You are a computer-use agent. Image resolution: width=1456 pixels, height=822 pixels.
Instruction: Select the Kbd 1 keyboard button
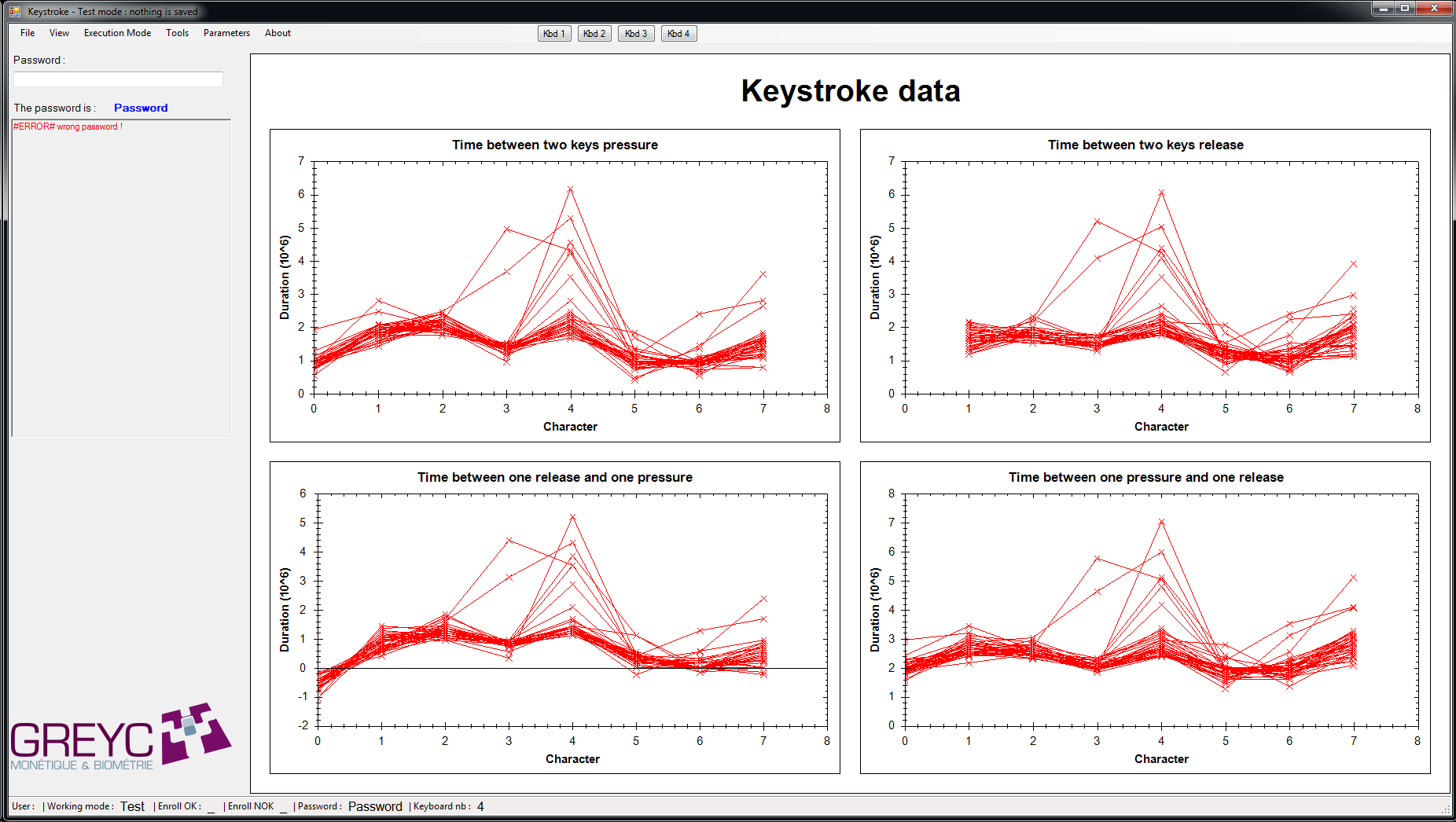[x=553, y=33]
